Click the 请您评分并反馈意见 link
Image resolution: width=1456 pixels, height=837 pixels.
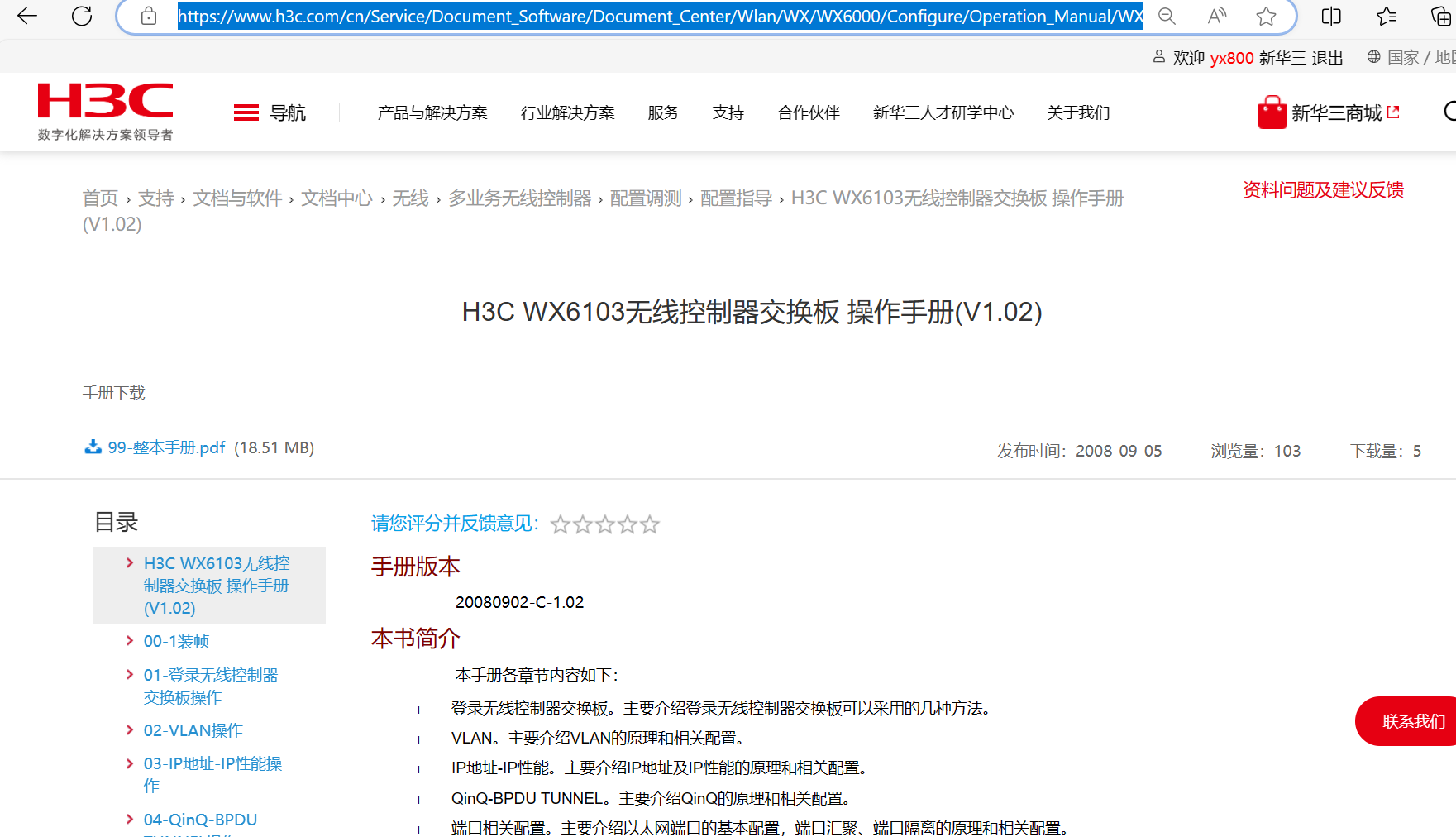tap(455, 524)
